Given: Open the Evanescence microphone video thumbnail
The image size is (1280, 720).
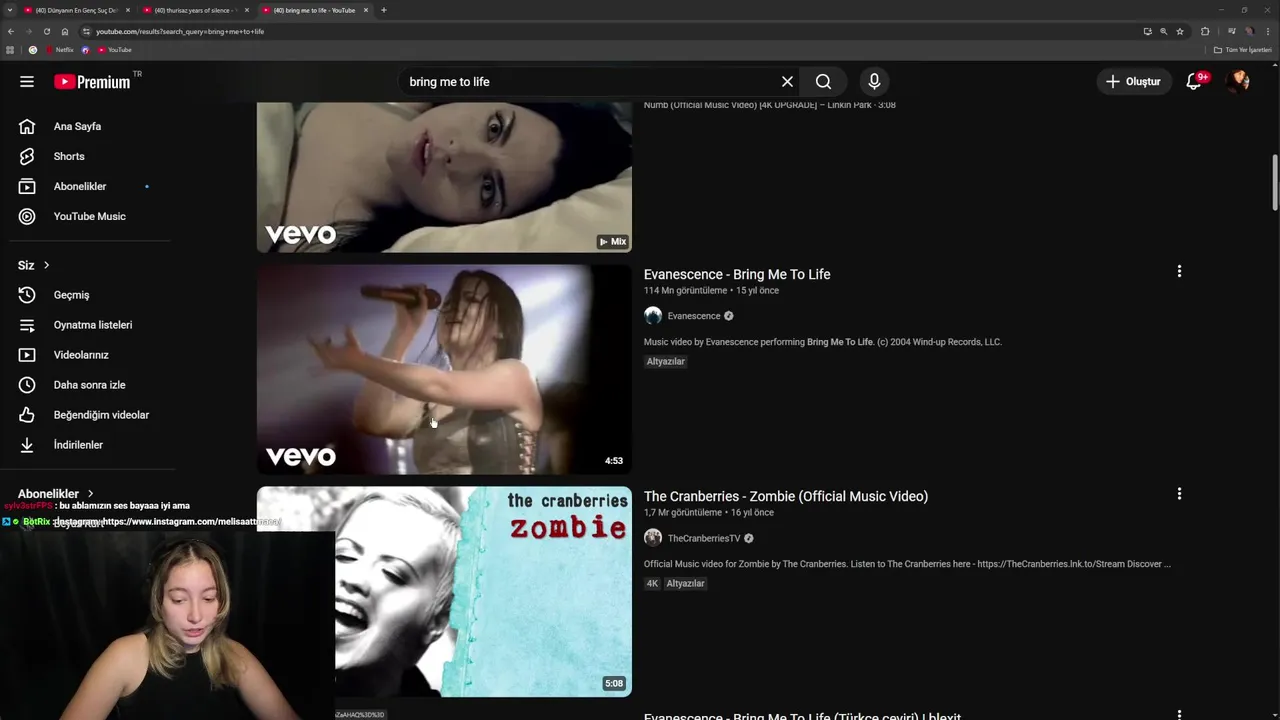Looking at the screenshot, I should tap(444, 369).
